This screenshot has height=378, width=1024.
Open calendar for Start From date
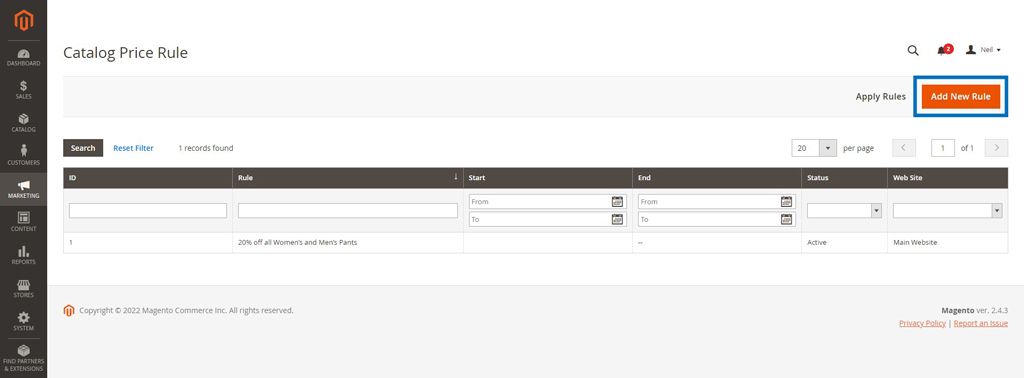(x=617, y=202)
